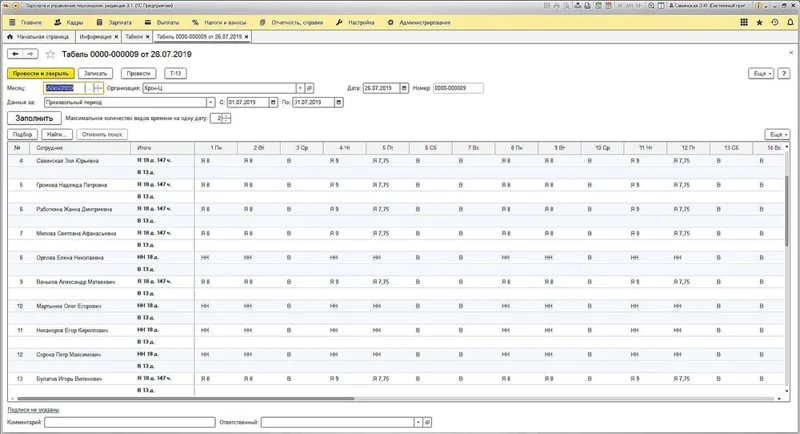Close the Табель 0000-000009 tab
The height and width of the screenshot is (434, 800).
[x=246, y=37]
